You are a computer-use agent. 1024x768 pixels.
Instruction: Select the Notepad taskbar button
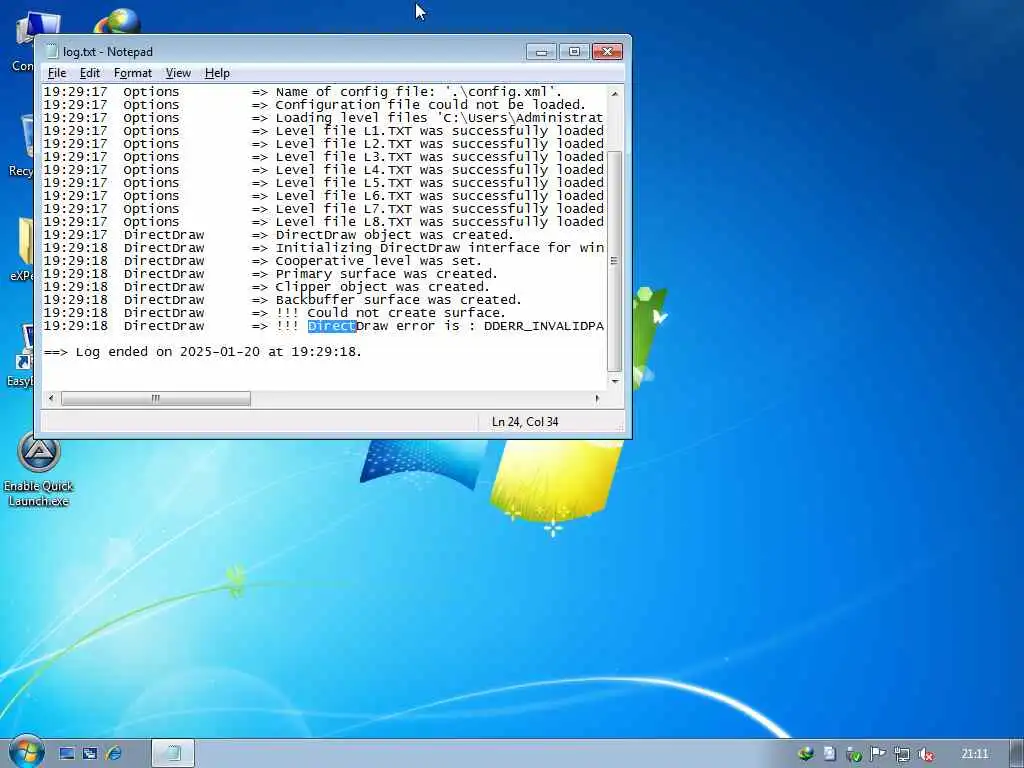[x=173, y=754]
